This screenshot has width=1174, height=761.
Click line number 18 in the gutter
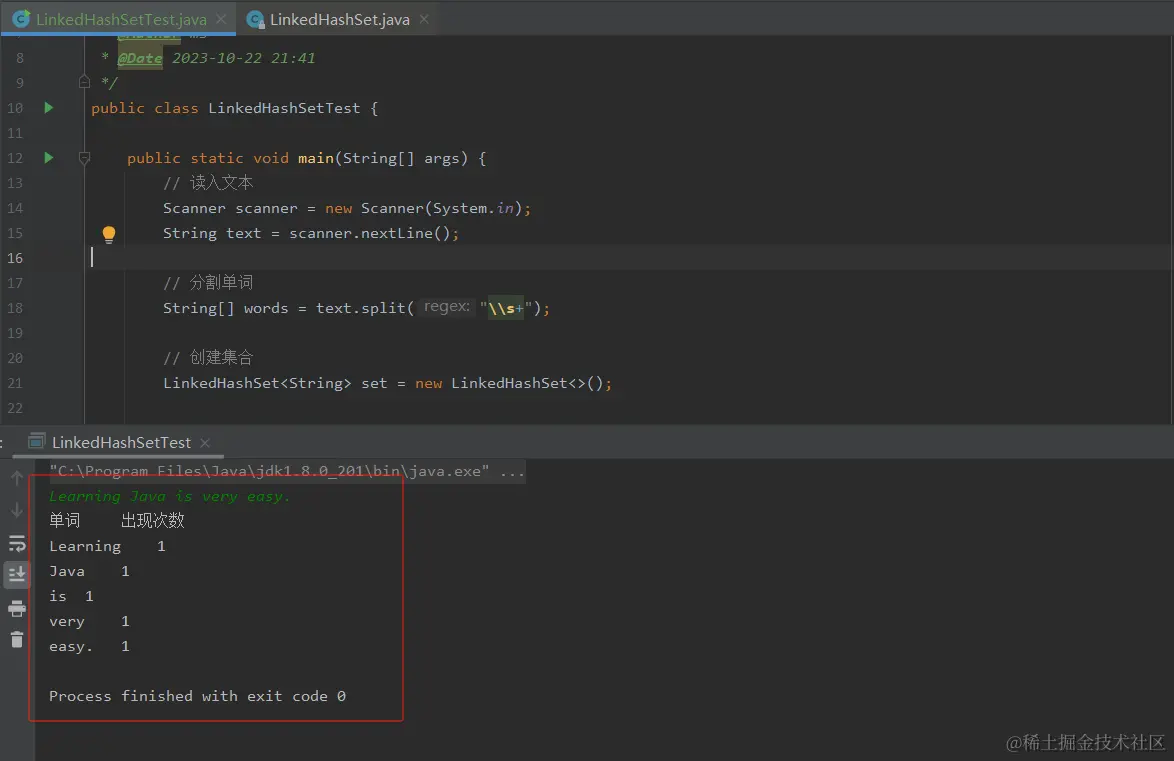click(x=15, y=308)
